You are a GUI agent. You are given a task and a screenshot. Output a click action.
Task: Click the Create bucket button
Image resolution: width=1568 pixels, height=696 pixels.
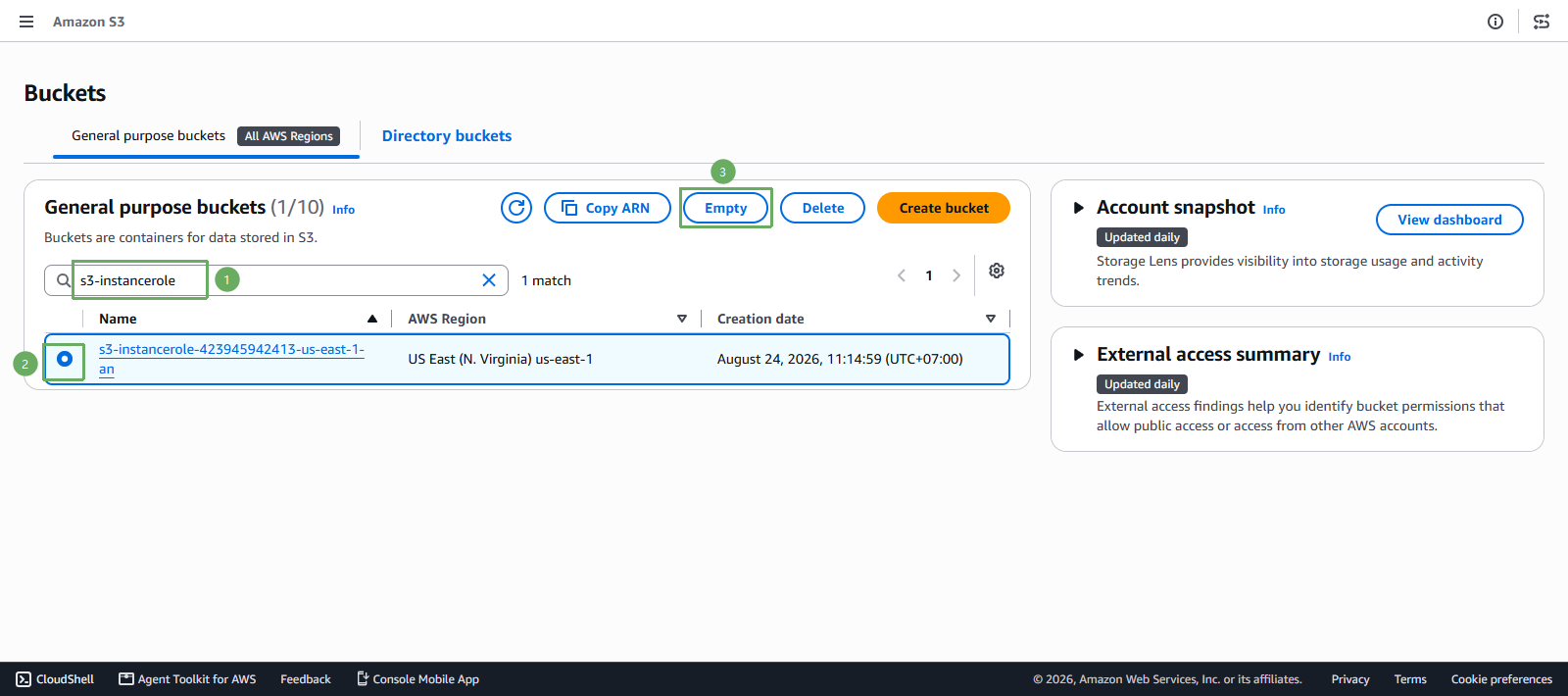pyautogui.click(x=944, y=208)
